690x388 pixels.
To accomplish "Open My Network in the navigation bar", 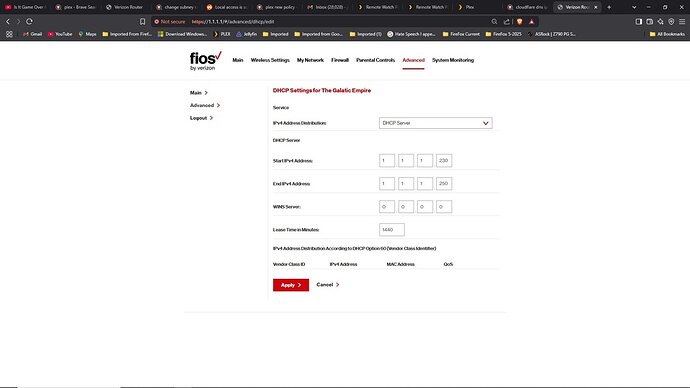I will (x=310, y=60).
